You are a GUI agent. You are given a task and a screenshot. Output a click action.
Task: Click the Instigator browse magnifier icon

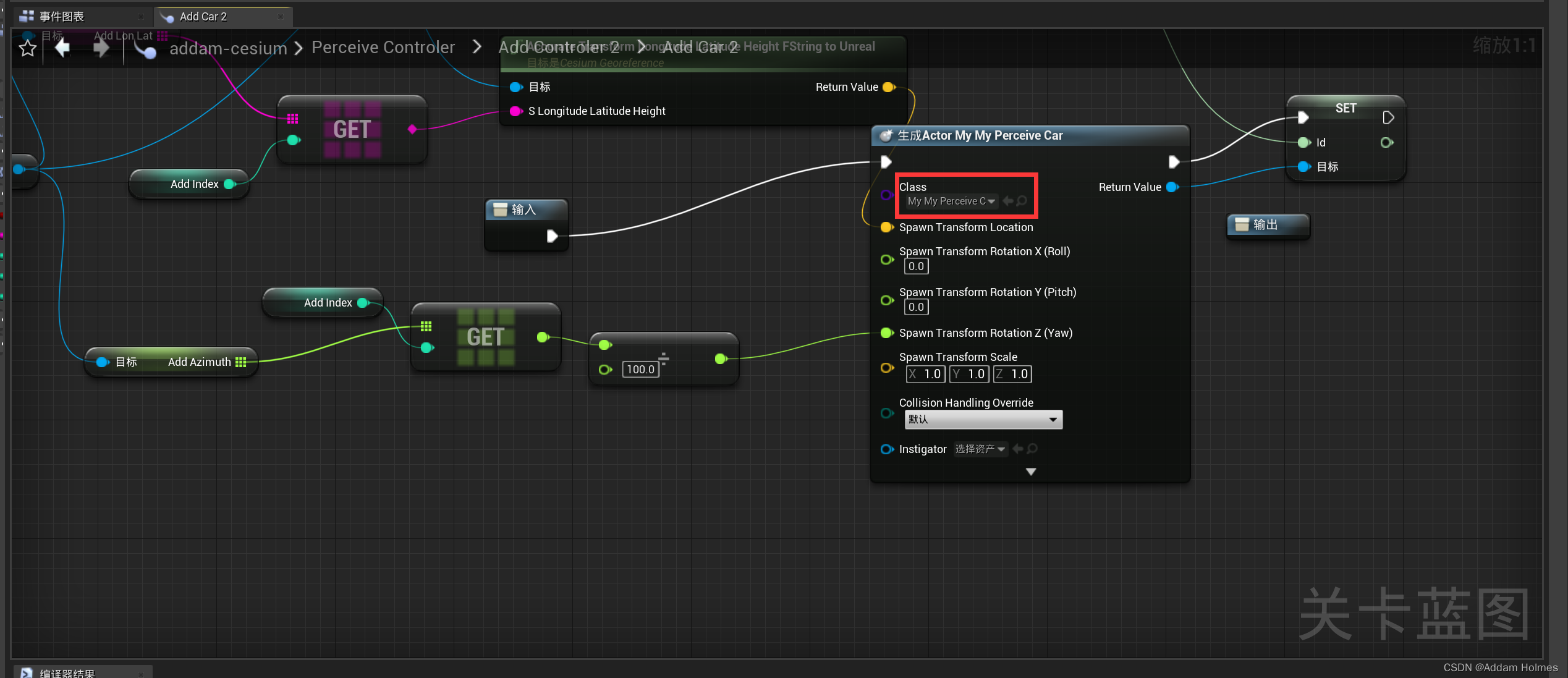point(1032,449)
